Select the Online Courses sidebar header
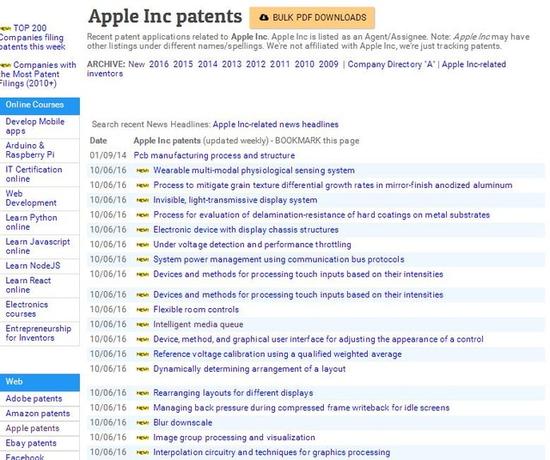This screenshot has width=550, height=460. click(x=40, y=105)
